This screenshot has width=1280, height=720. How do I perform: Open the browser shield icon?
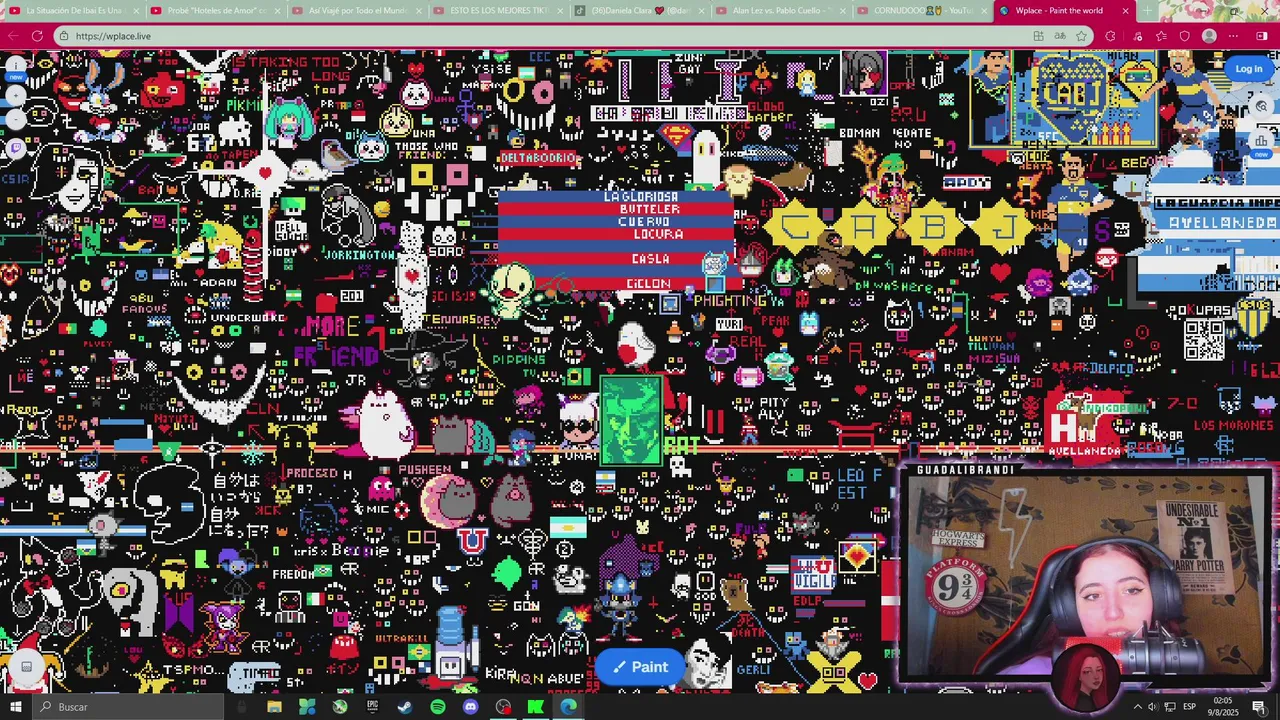click(1185, 36)
